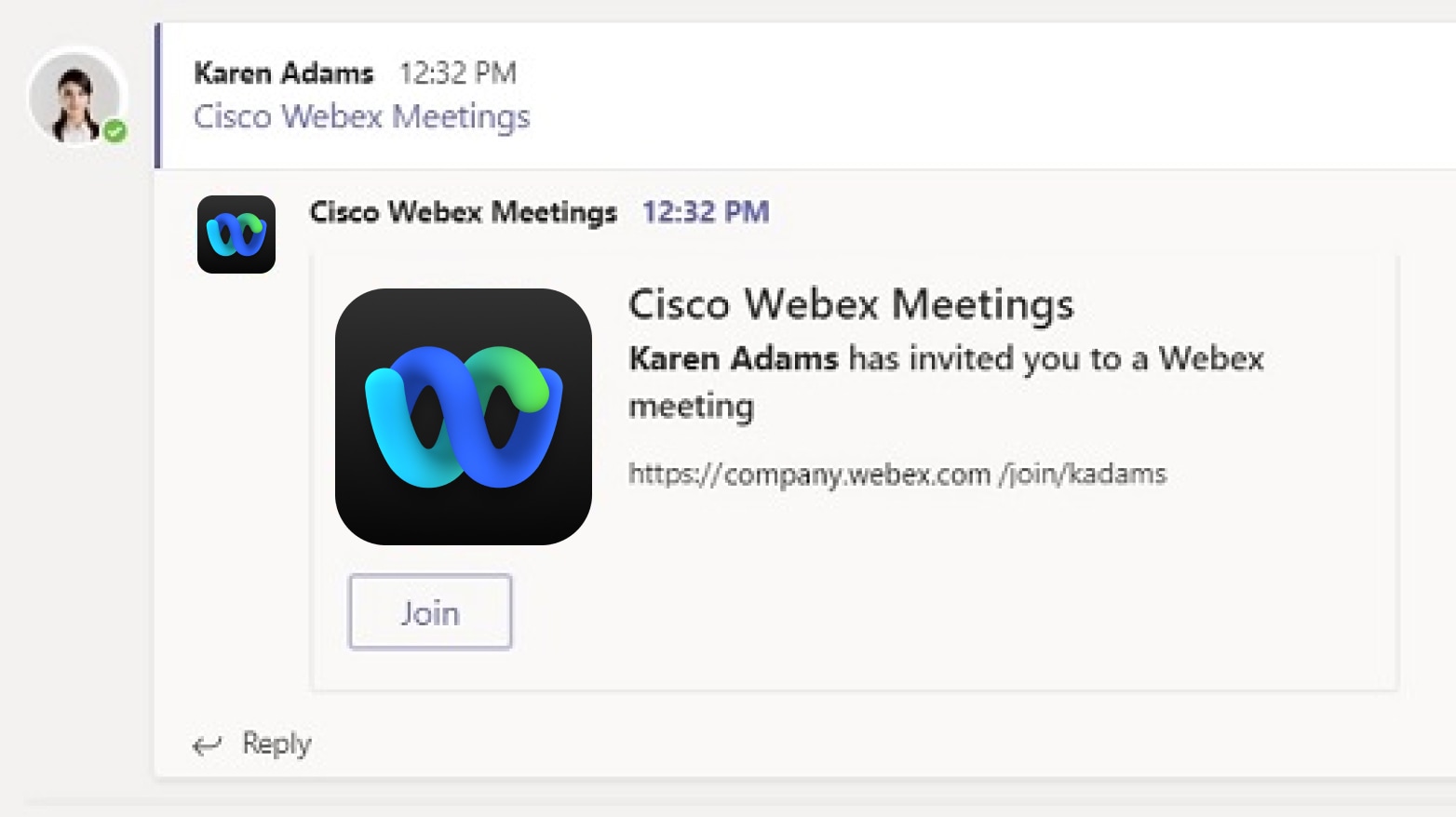This screenshot has height=817, width=1456.
Task: Click the reply arrow icon
Action: tap(207, 743)
